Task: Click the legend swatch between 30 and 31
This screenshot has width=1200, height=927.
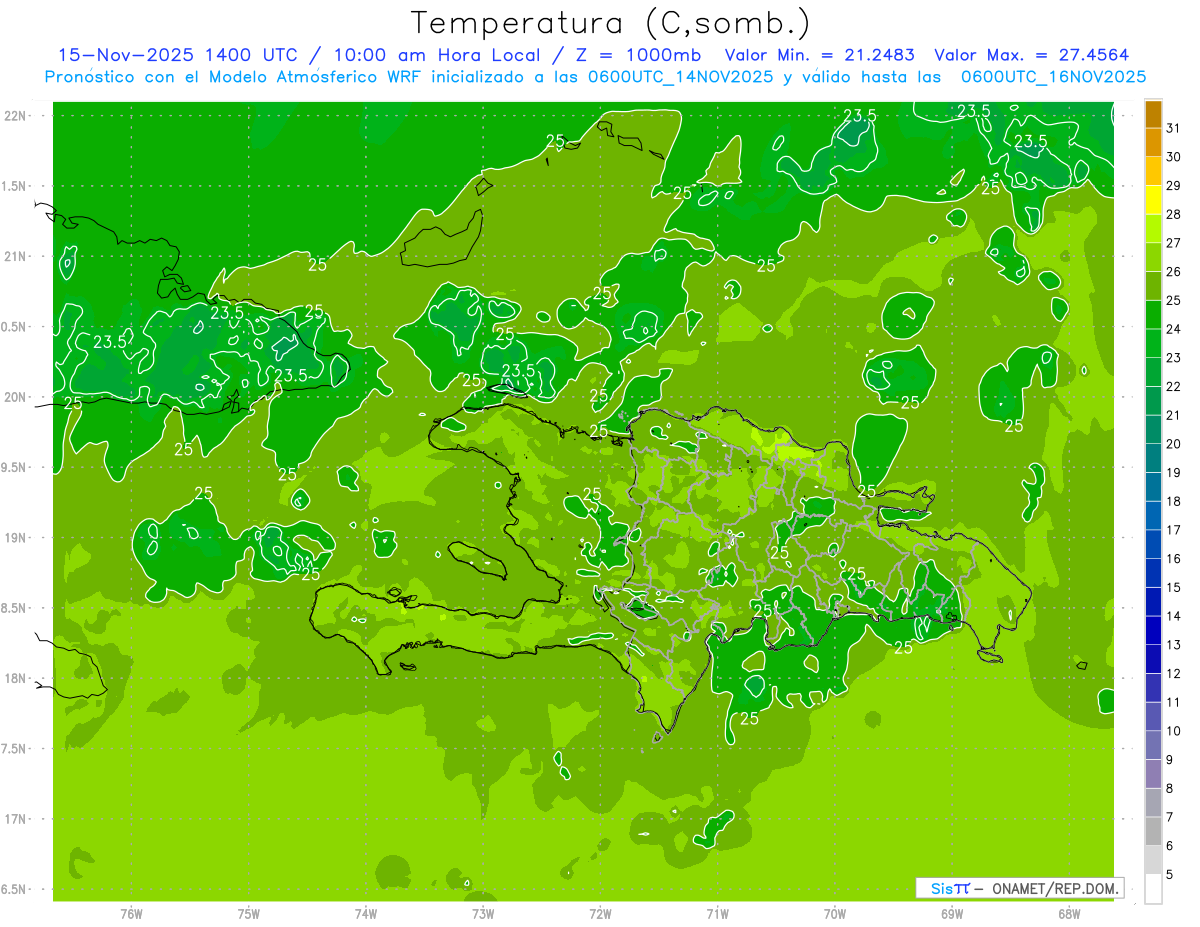Action: tap(1153, 142)
